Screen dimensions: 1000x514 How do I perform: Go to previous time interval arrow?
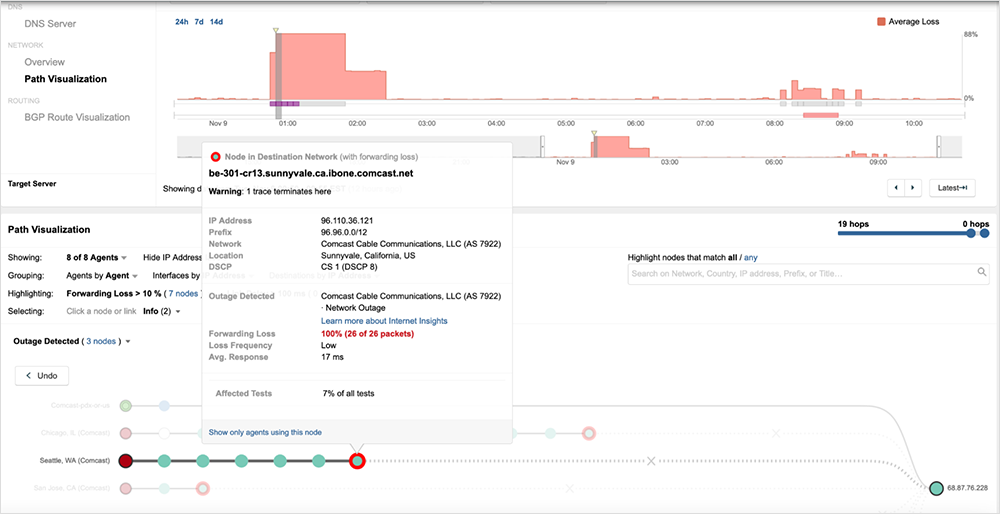(897, 187)
